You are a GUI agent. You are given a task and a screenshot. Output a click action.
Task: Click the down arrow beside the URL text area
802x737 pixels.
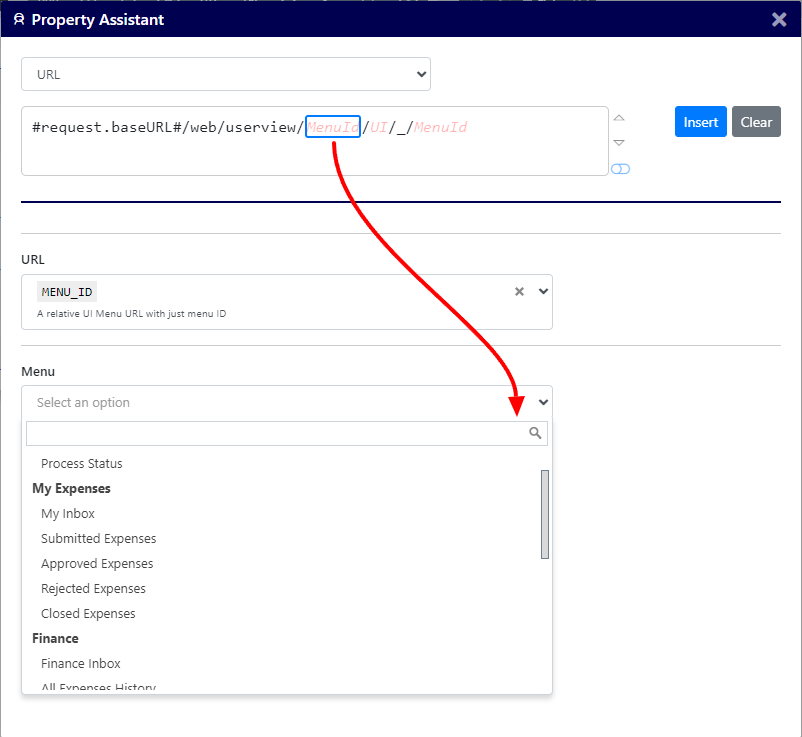click(x=619, y=143)
